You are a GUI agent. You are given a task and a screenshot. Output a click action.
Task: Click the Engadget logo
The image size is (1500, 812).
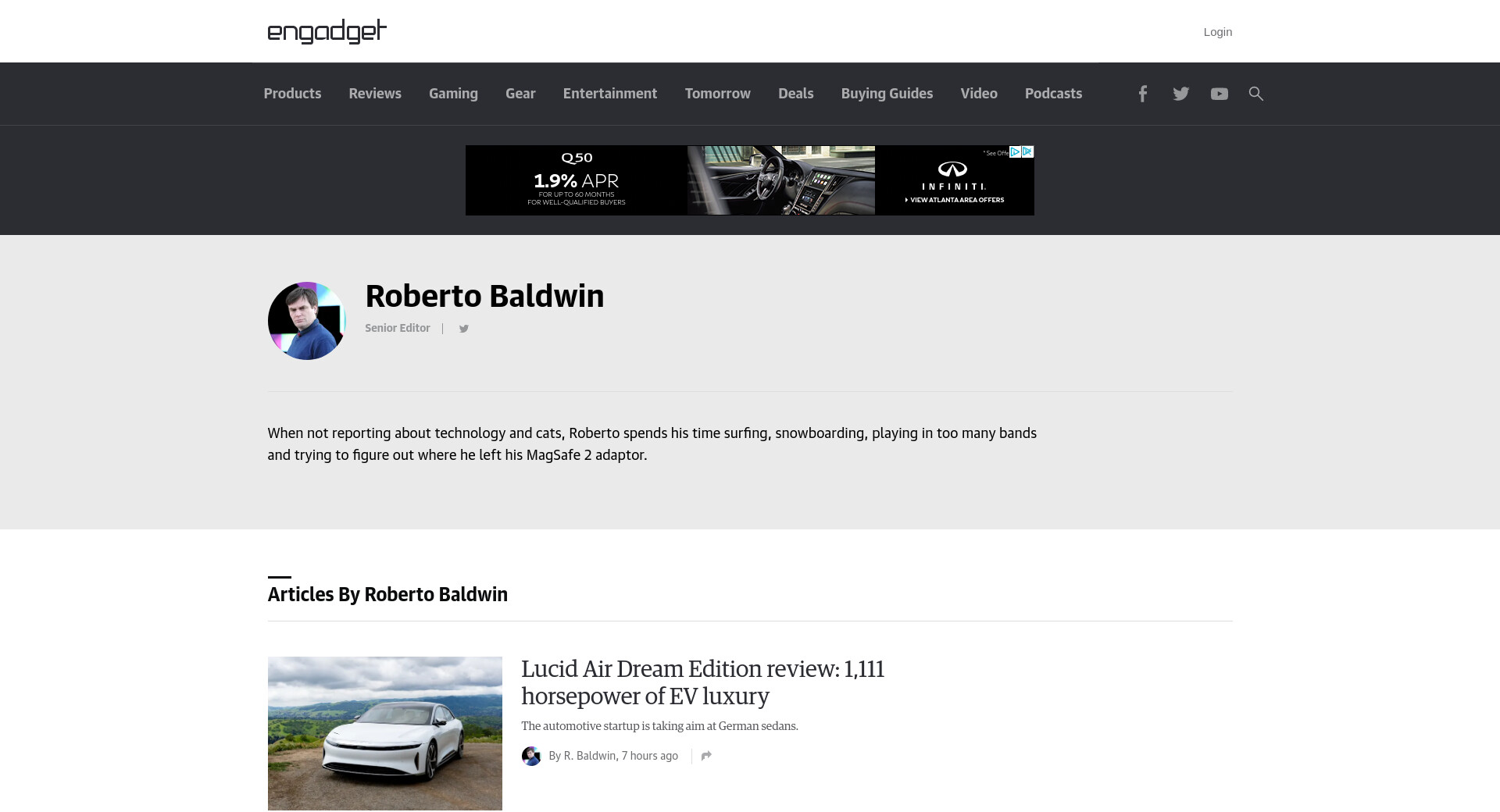[327, 31]
